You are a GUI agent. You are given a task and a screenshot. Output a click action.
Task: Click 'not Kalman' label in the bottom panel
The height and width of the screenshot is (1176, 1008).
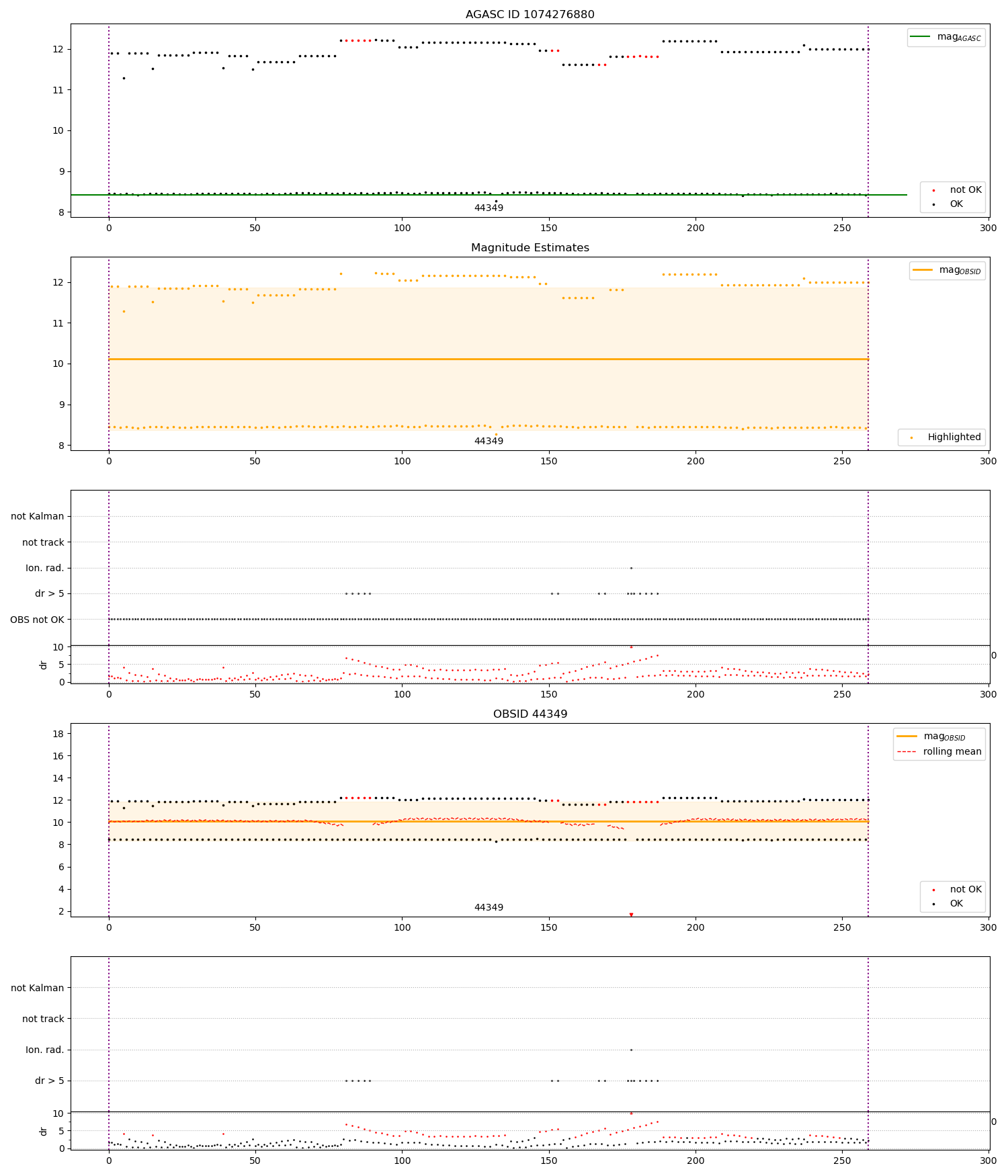click(x=38, y=989)
